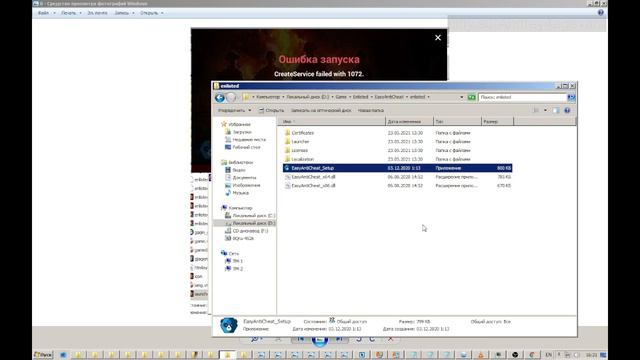Click Photo Viewer delete red X button
This screenshot has width=640, height=360.
click(390, 339)
